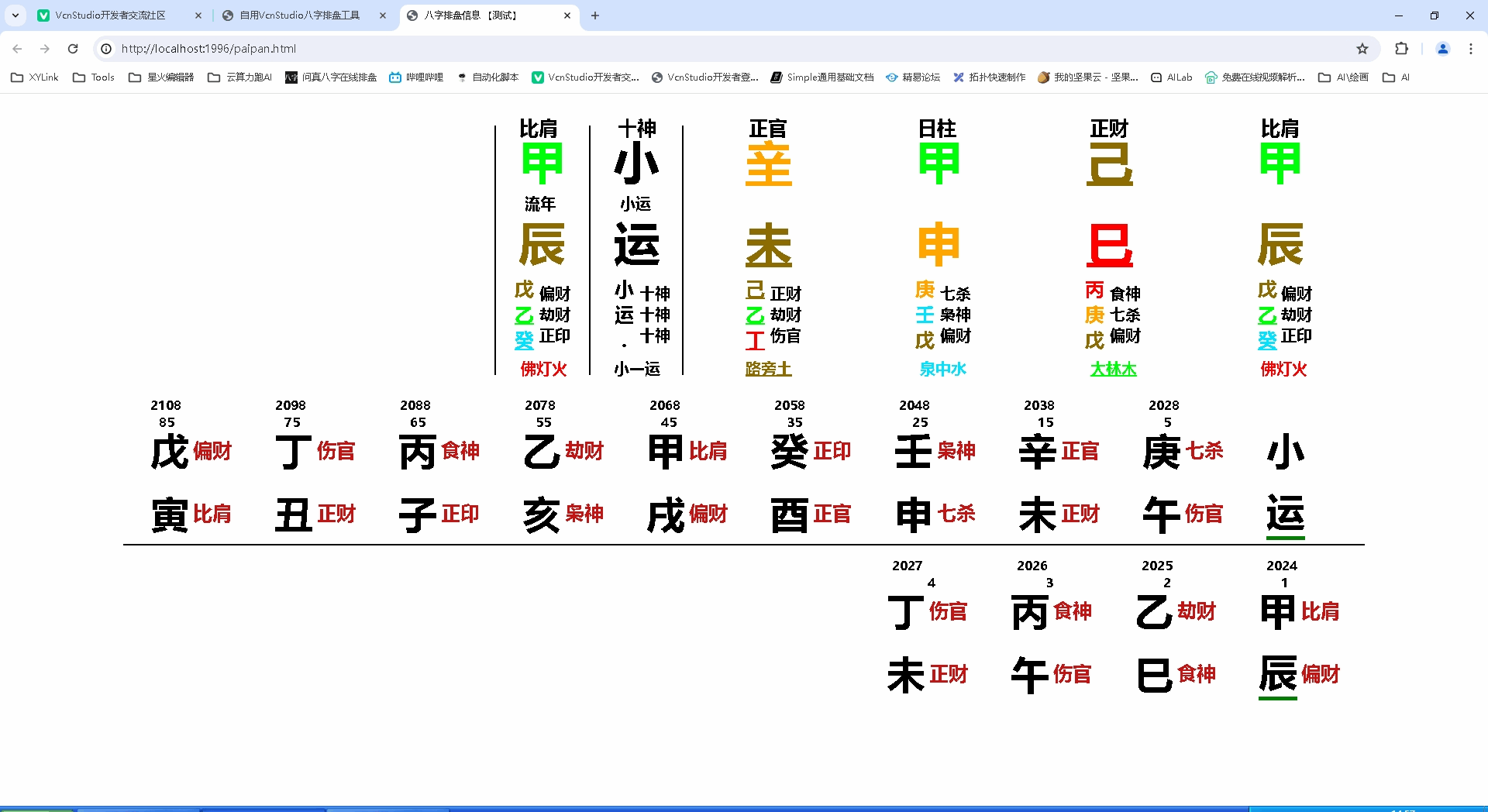Image resolution: width=1488 pixels, height=812 pixels.
Task: Open a new tab with plus icon
Action: (x=595, y=15)
